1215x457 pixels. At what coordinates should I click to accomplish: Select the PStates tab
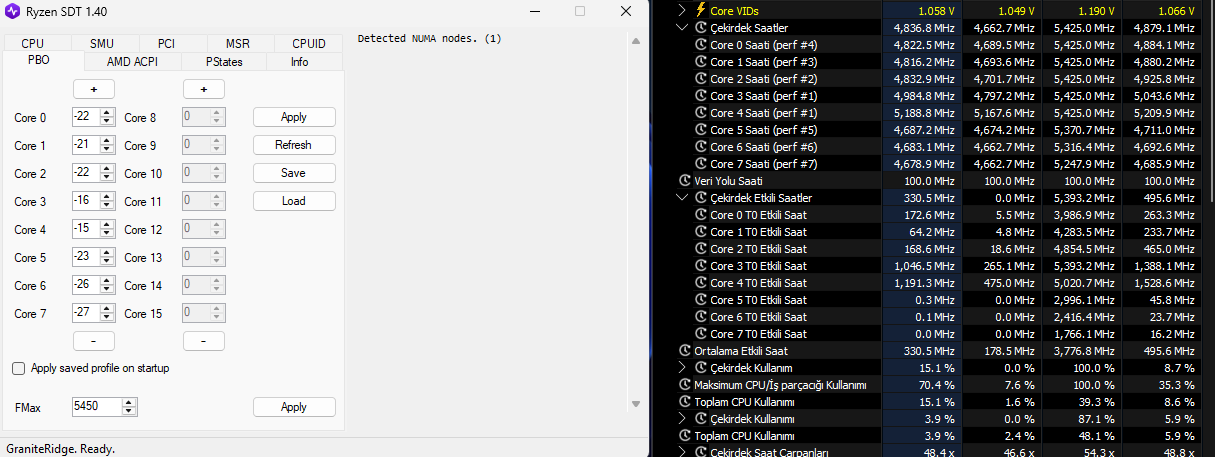[x=224, y=61]
